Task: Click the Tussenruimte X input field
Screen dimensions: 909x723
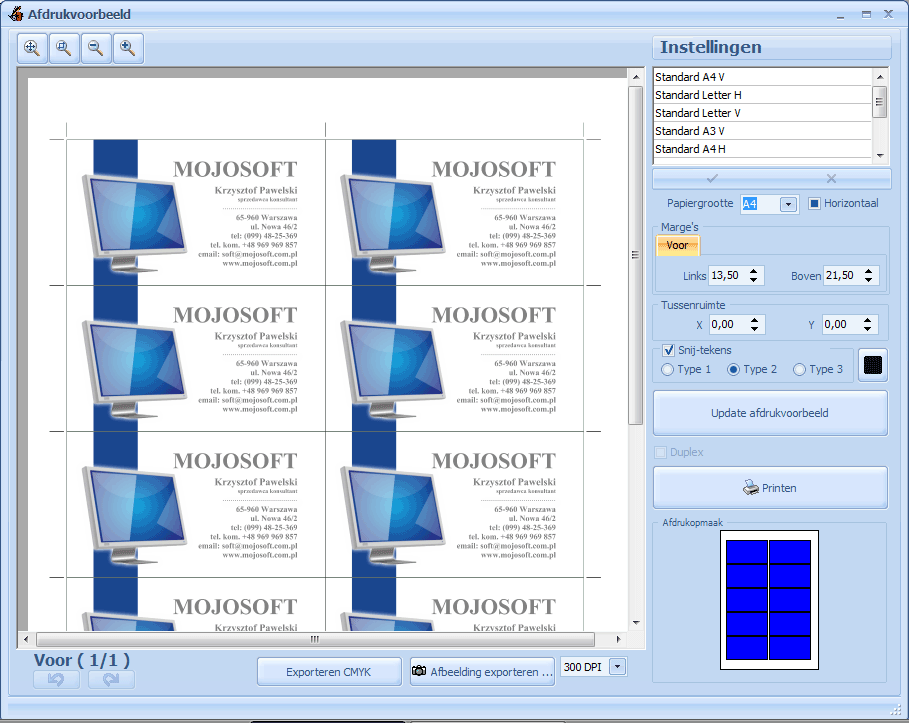Action: [729, 325]
